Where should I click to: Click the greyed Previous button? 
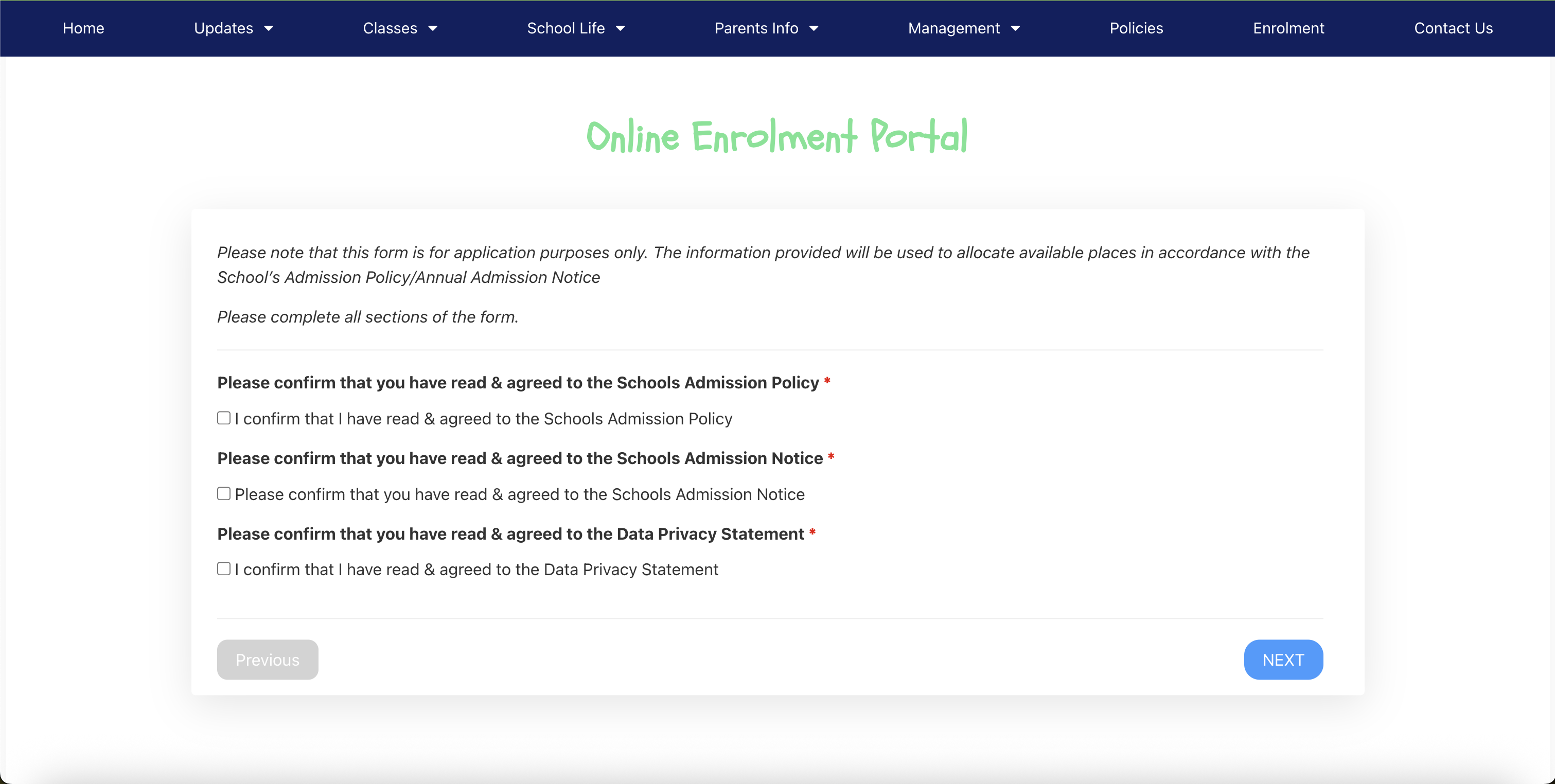point(268,660)
